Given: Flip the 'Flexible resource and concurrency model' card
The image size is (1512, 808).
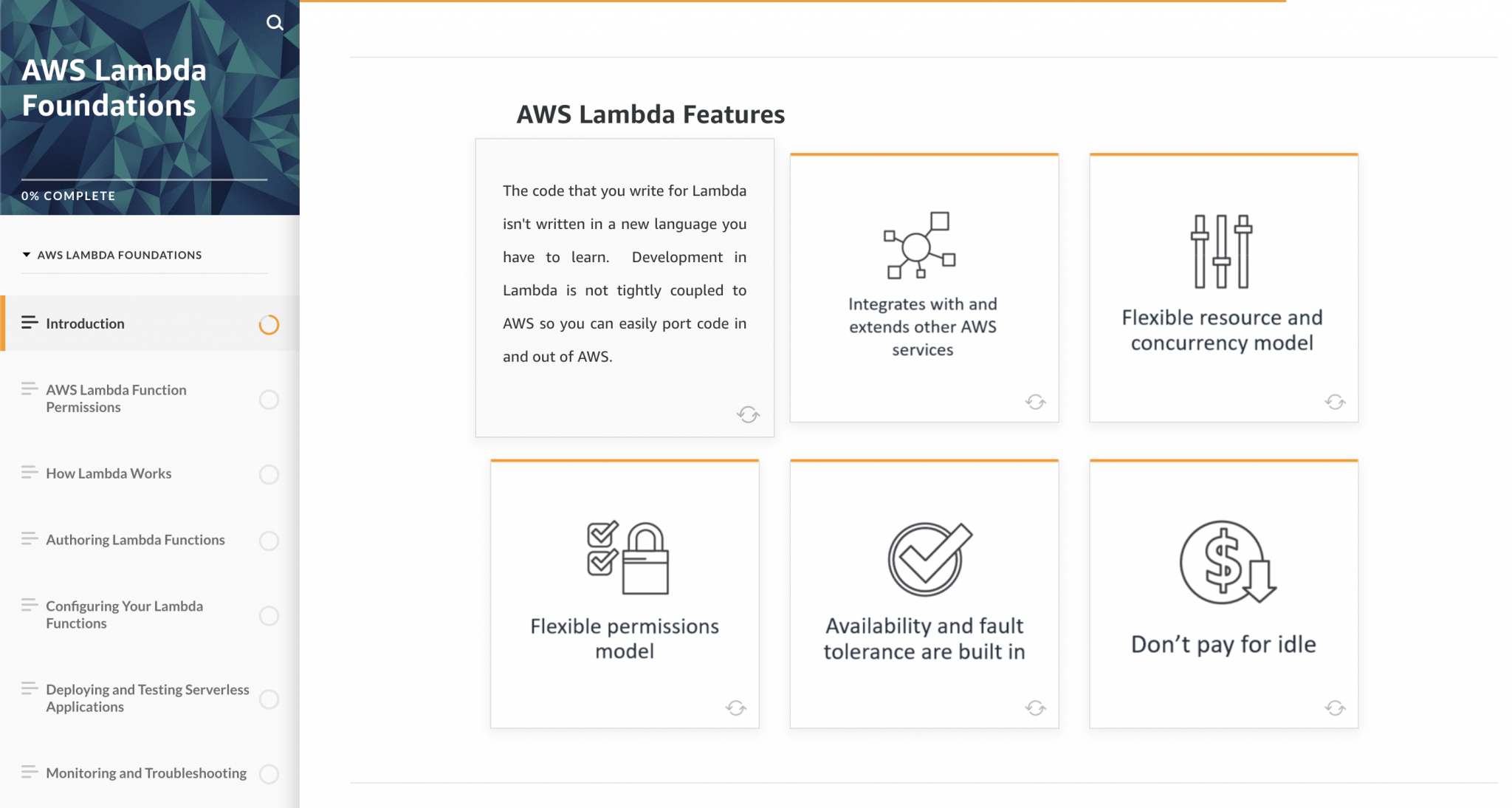Looking at the screenshot, I should pyautogui.click(x=1336, y=402).
